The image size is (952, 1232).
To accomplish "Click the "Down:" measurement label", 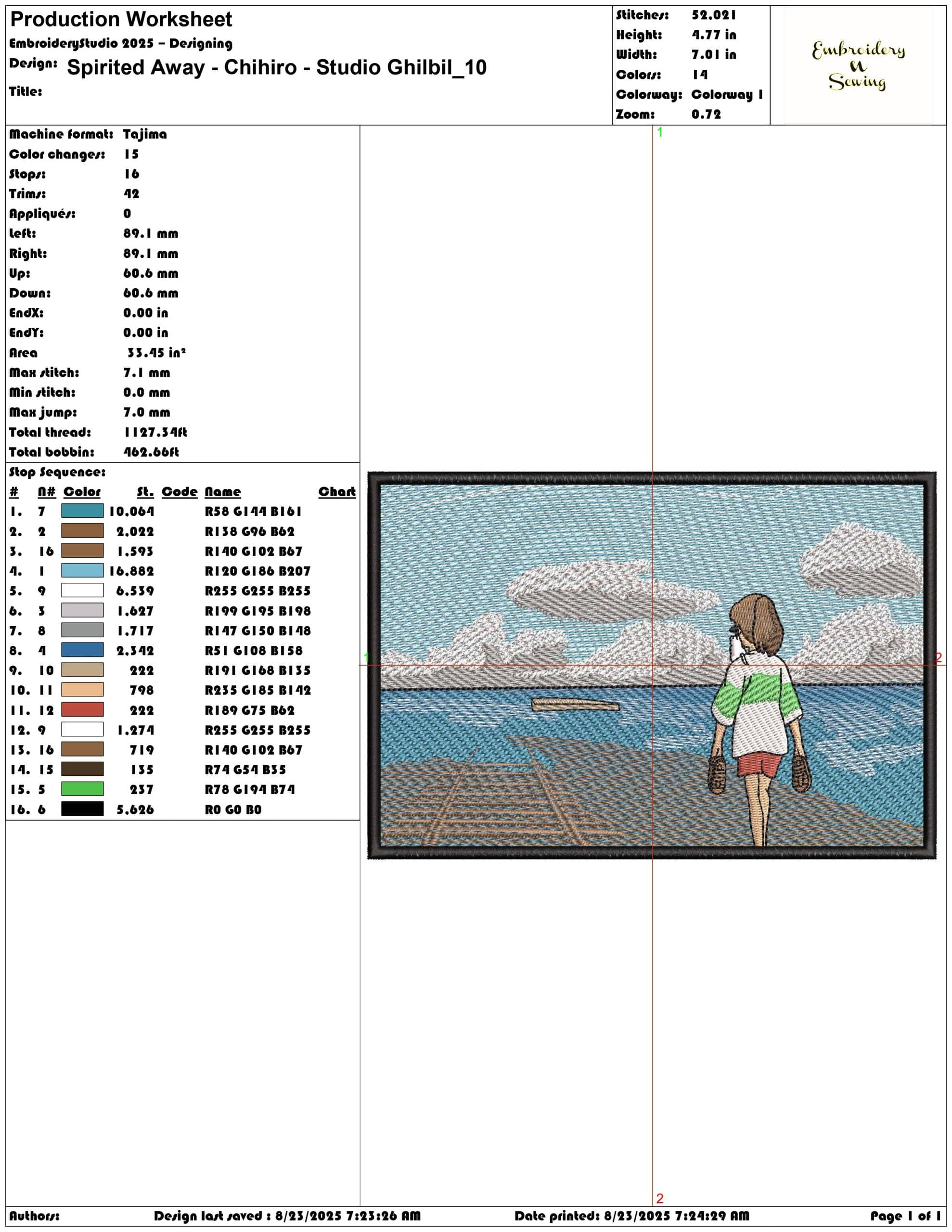I will coord(30,294).
